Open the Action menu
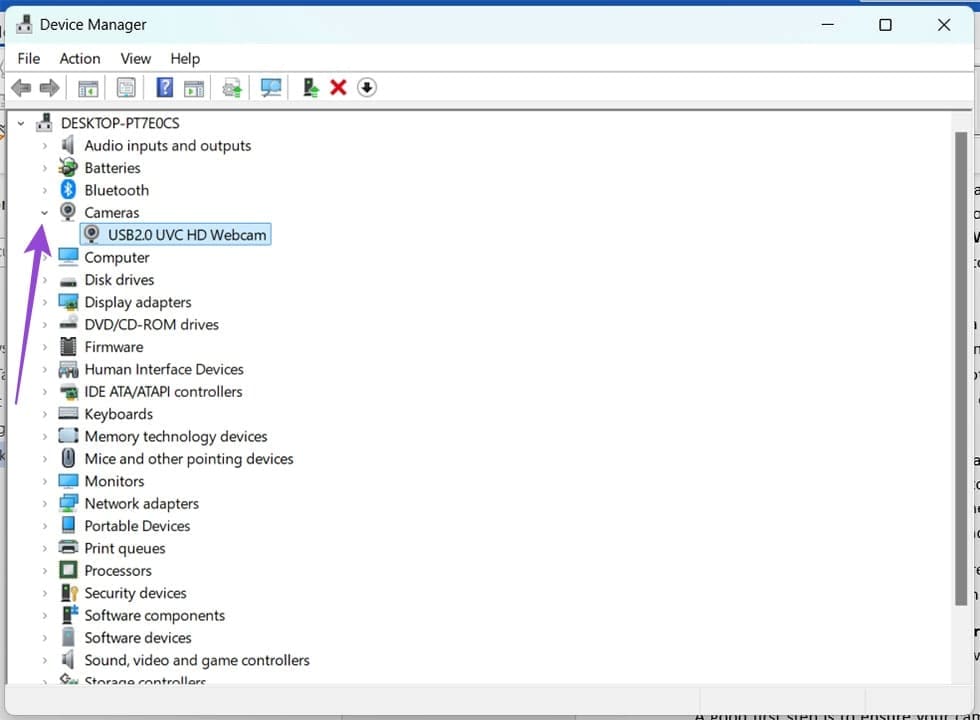 pos(79,58)
